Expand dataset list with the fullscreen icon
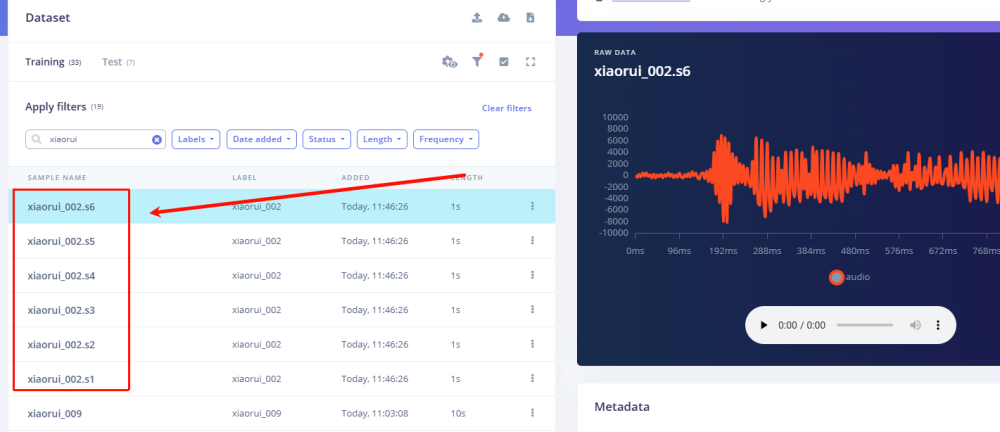The image size is (1000, 432). click(531, 62)
